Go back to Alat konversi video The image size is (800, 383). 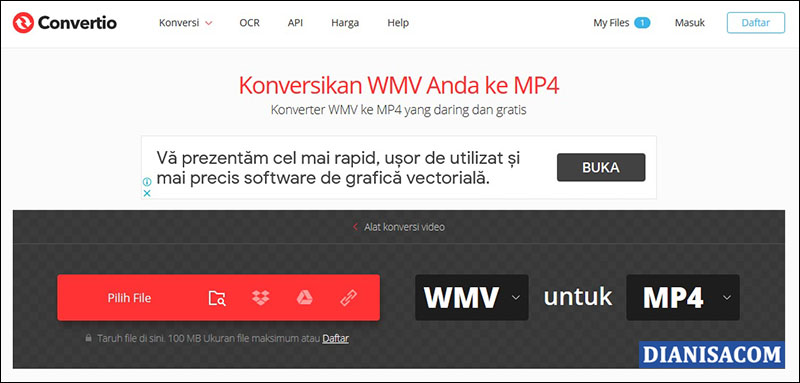pos(399,227)
